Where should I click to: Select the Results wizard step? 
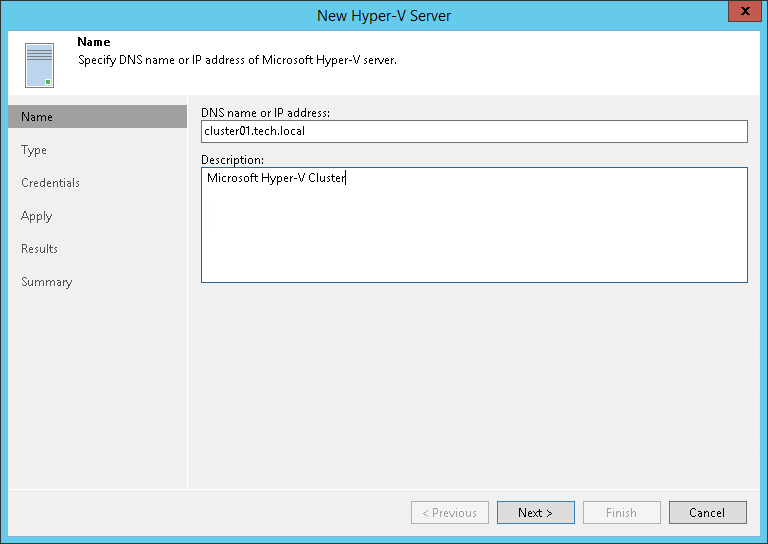pos(40,249)
